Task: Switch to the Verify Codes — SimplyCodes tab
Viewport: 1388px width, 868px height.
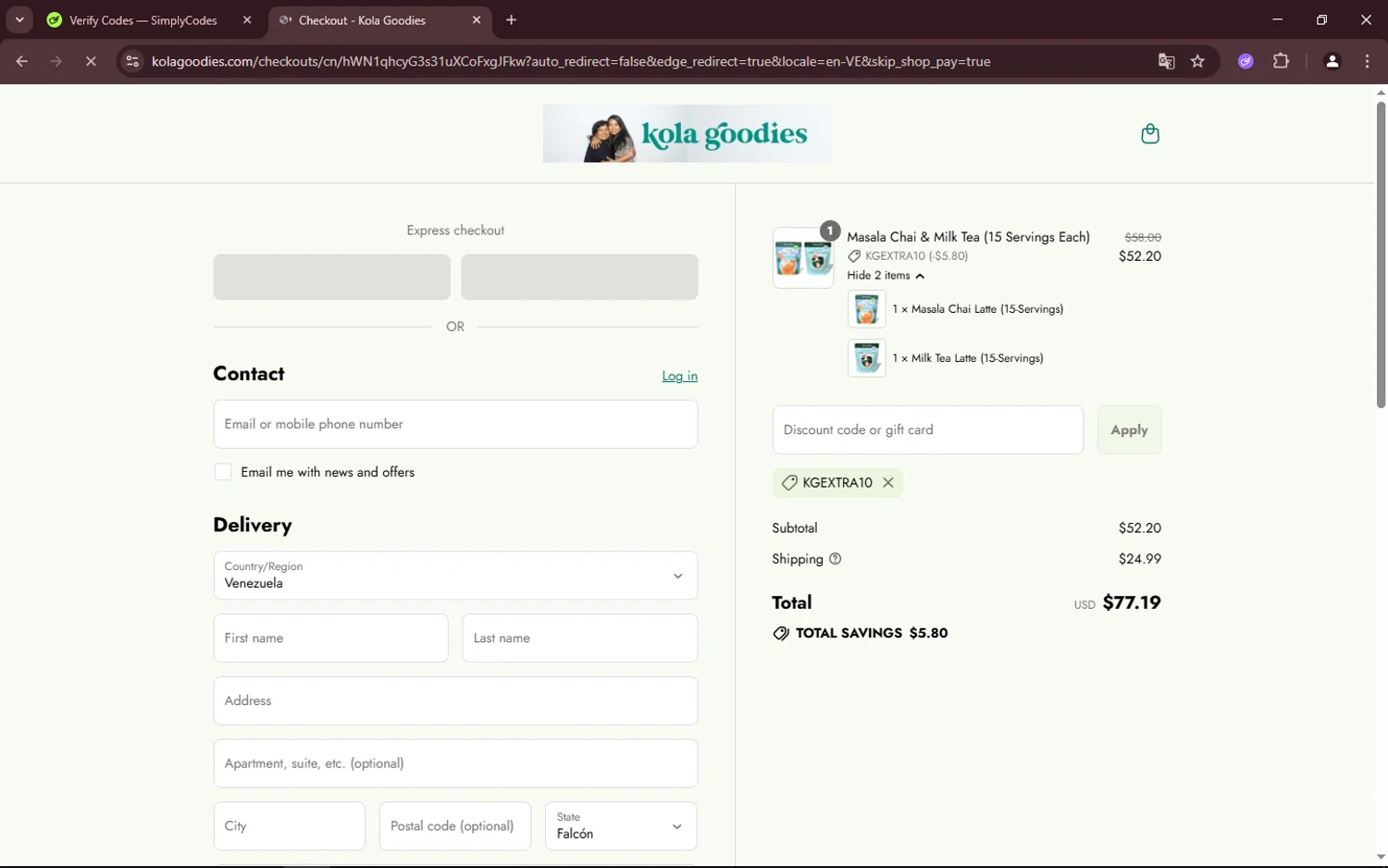Action: pos(143,20)
